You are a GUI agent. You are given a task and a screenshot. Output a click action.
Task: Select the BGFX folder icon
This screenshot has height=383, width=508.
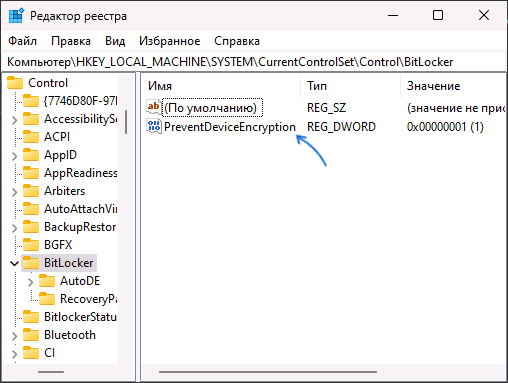31,245
